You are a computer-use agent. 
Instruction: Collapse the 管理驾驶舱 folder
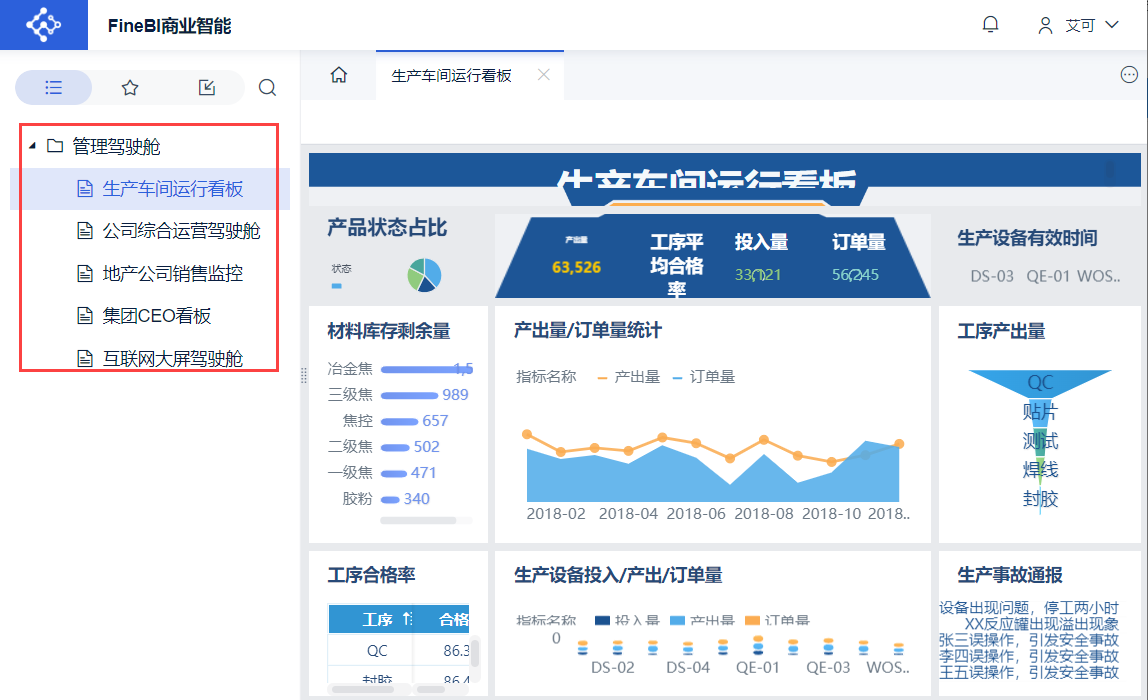click(32, 147)
